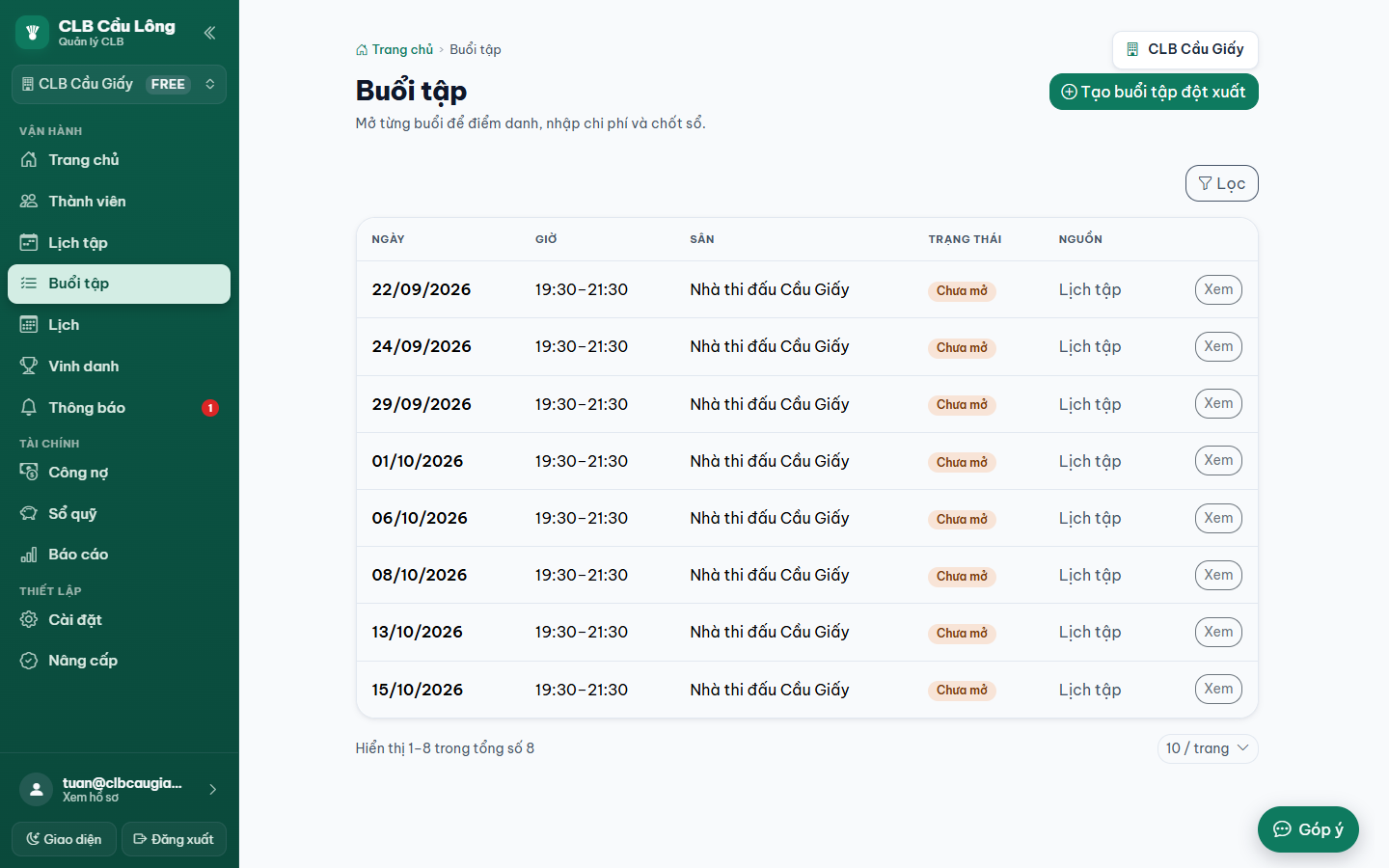The image size is (1389, 868).
Task: Click Xem for the 08/10/2026 session
Action: click(x=1218, y=575)
